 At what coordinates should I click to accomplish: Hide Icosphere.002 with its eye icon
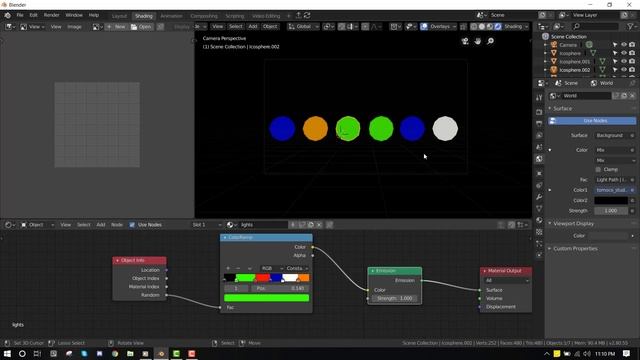coord(624,70)
